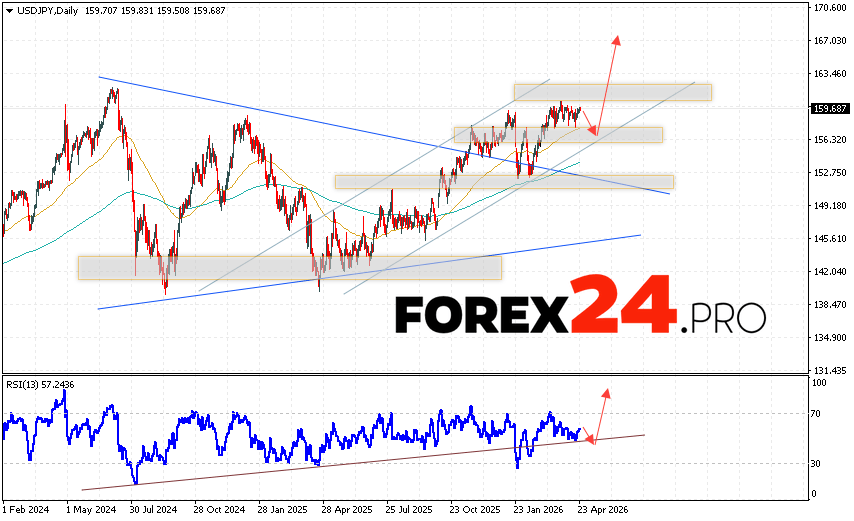Click the 1 Feb 2024 date label
854x521 pixels.
pyautogui.click(x=27, y=509)
